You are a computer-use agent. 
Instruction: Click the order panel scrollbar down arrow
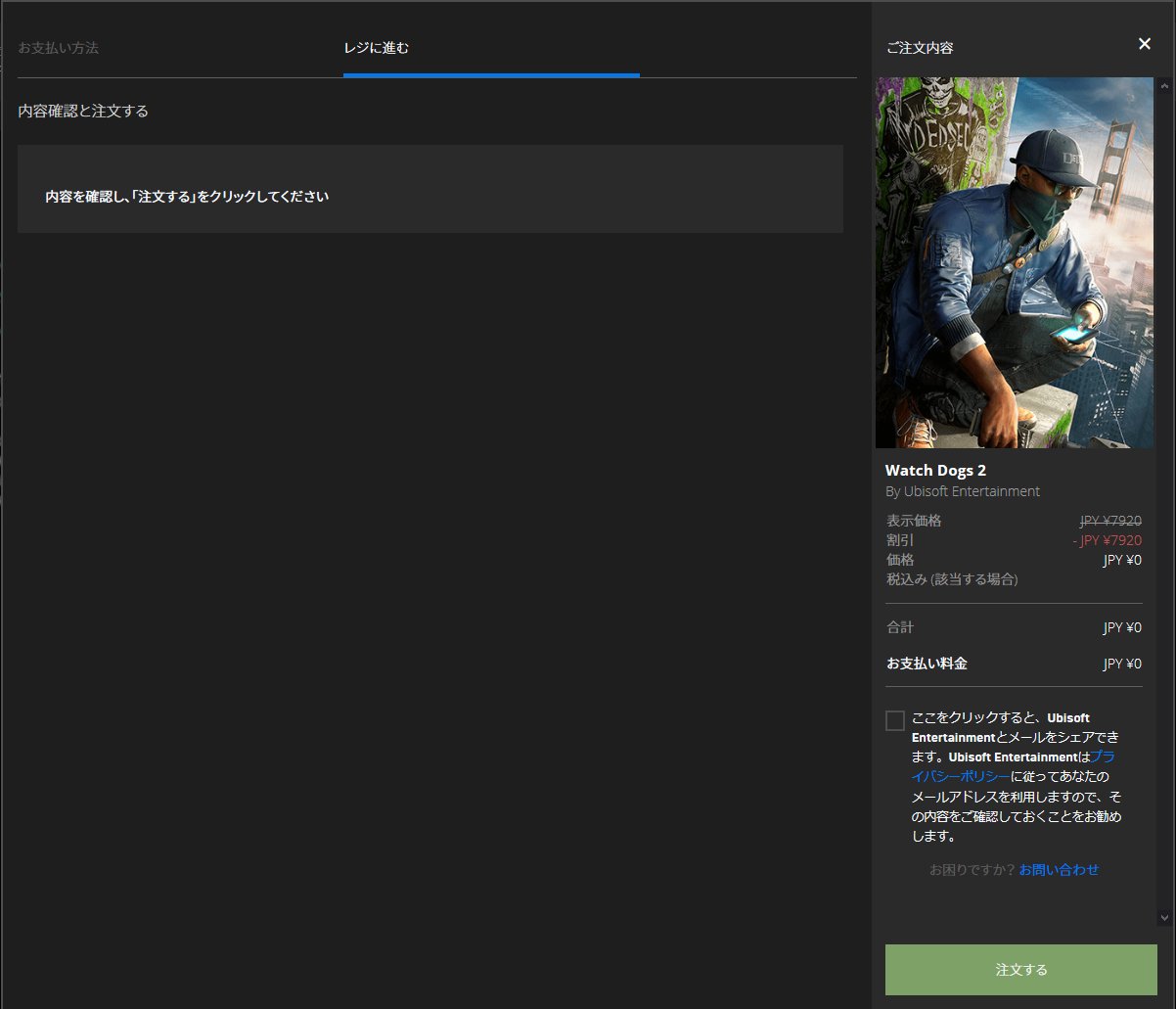pos(1163,918)
